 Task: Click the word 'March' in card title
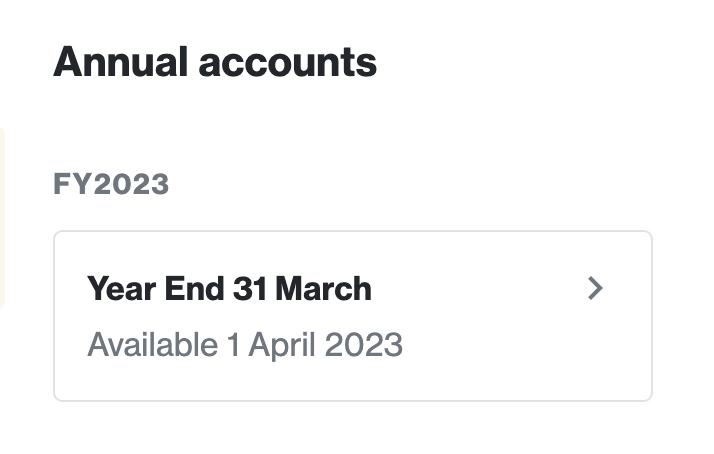click(324, 289)
